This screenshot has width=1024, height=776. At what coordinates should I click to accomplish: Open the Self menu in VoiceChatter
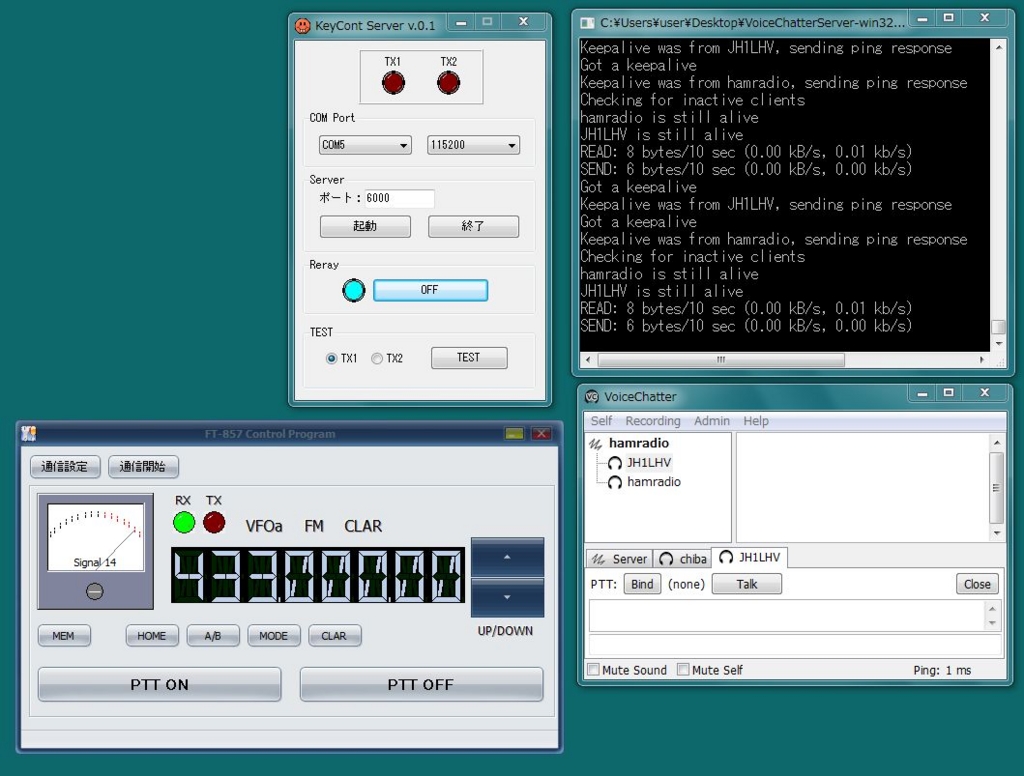pos(601,421)
